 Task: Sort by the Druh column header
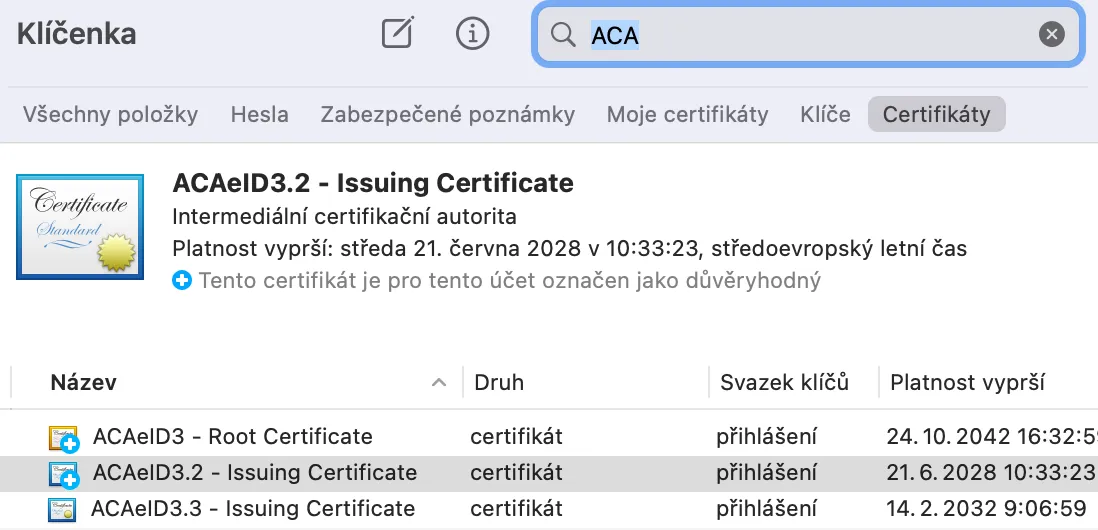tap(499, 383)
